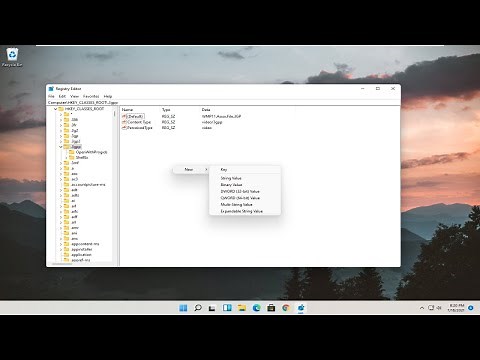Open the Recycle Bin desktop icon

pyautogui.click(x=12, y=57)
